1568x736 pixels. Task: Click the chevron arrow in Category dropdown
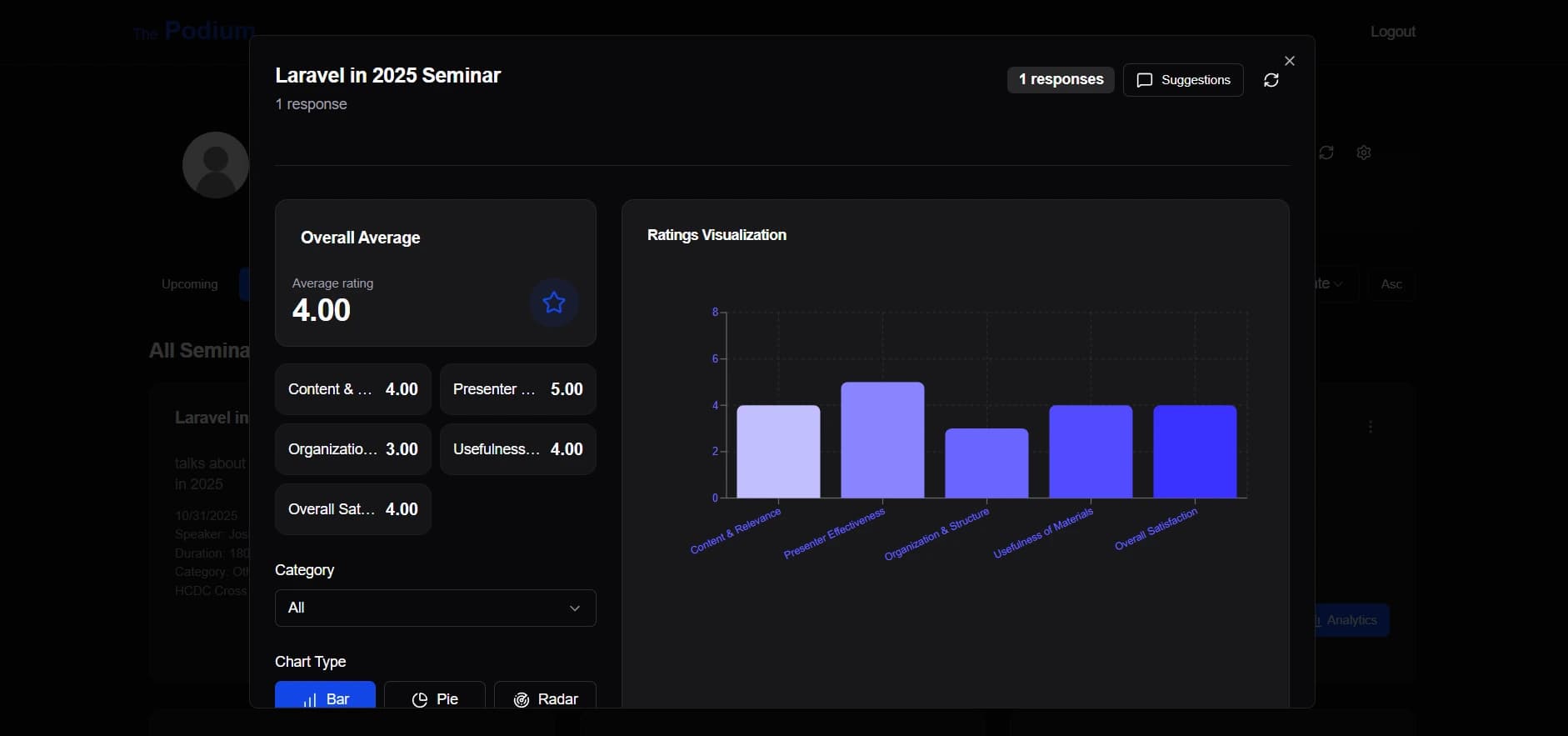574,608
